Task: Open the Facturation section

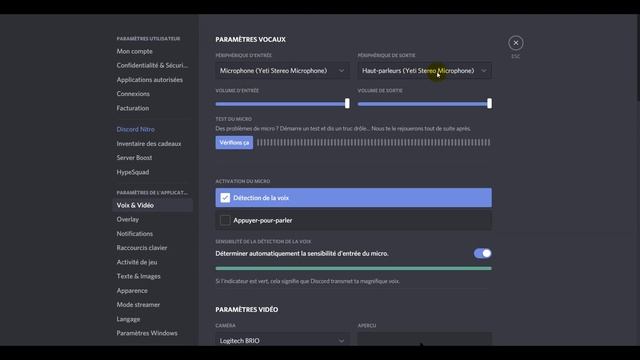Action: tap(133, 108)
